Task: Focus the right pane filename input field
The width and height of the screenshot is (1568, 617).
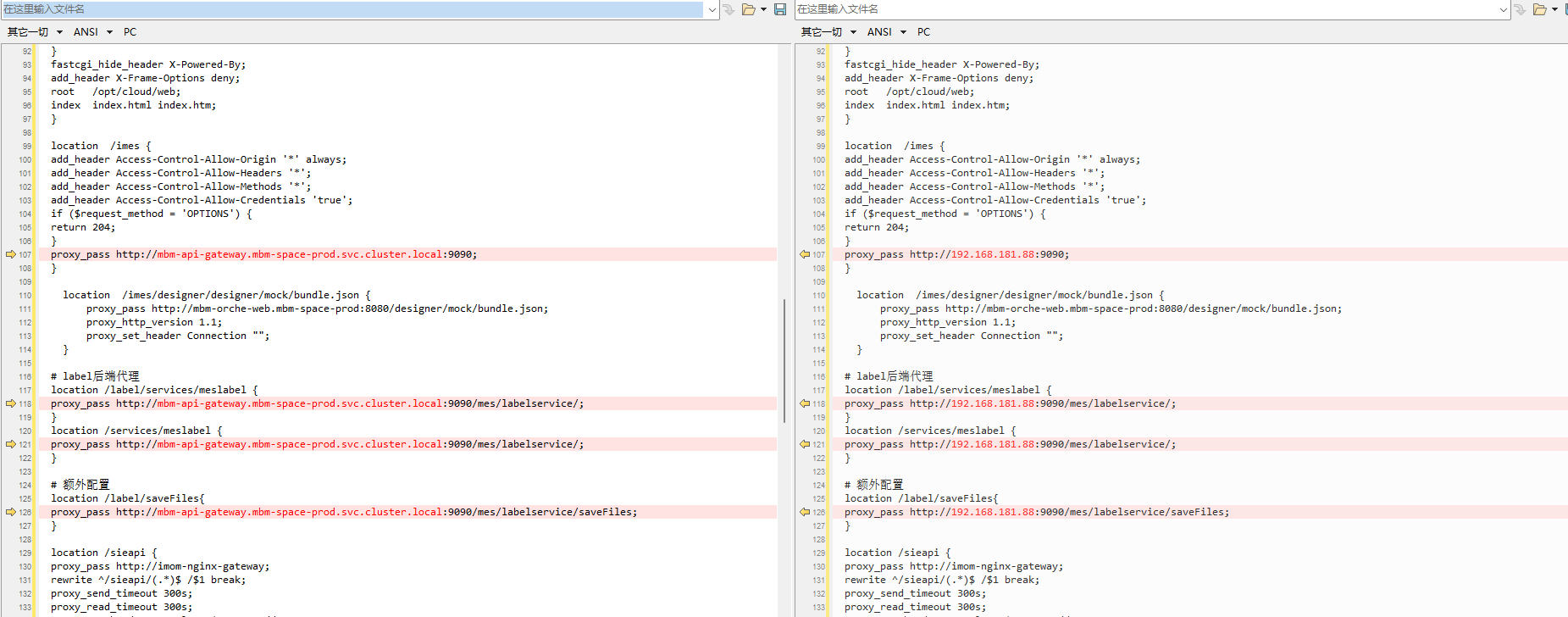Action: (1145, 9)
